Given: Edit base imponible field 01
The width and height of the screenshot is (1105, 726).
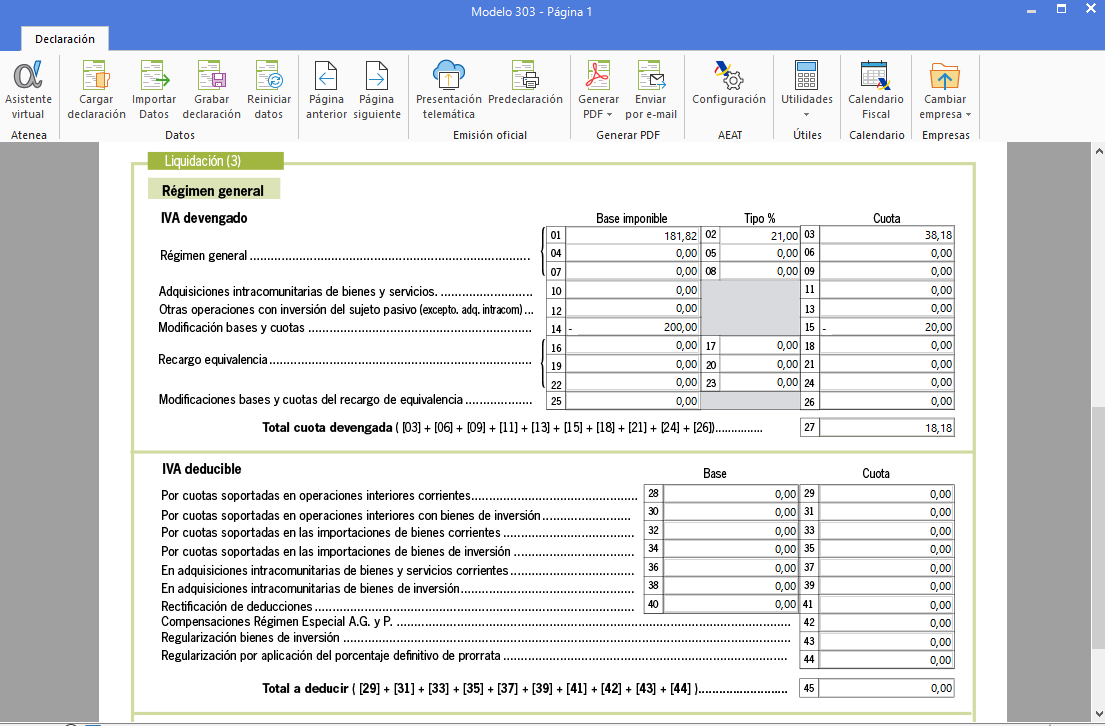Looking at the screenshot, I should click(x=632, y=235).
